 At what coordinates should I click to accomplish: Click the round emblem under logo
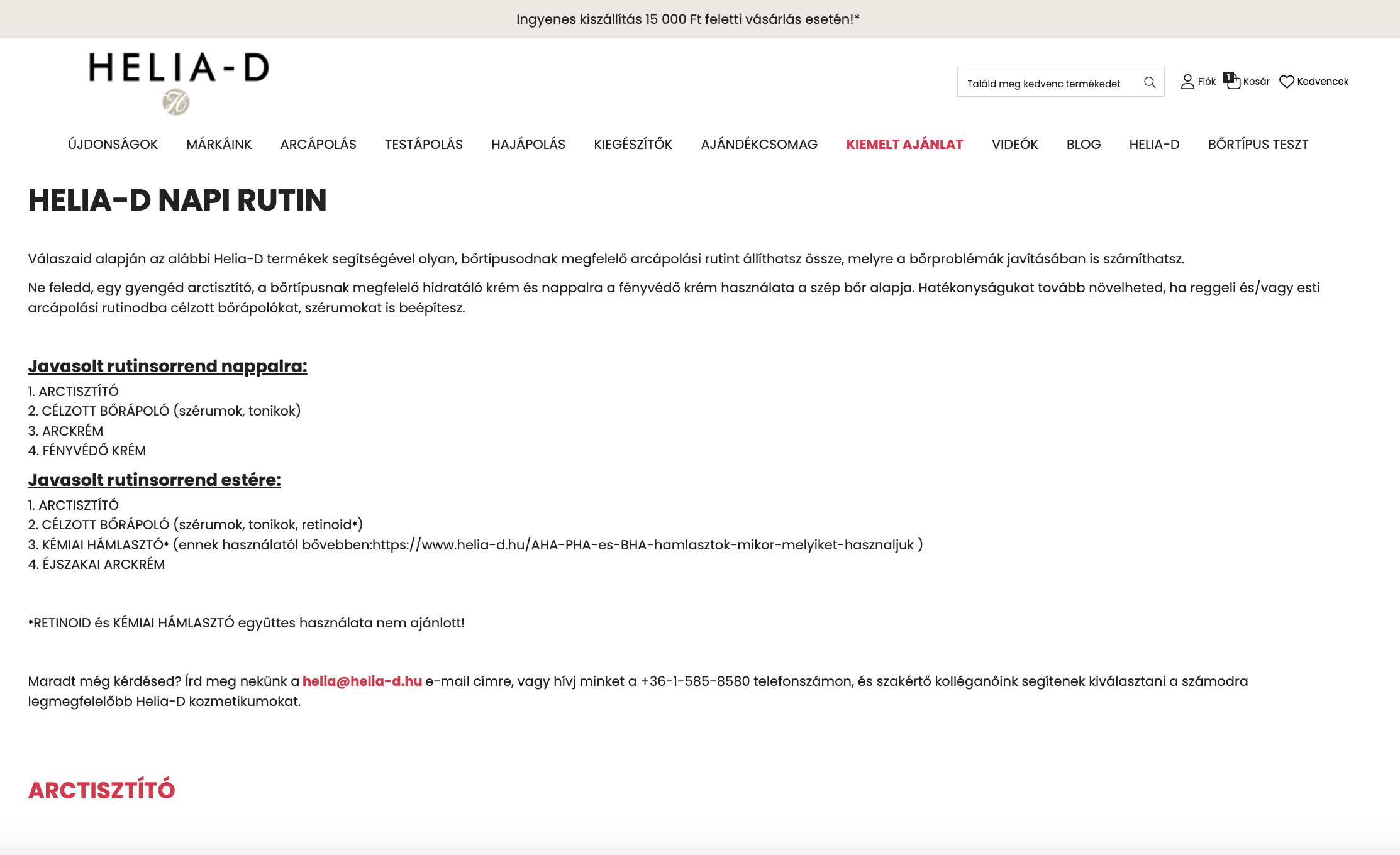pyautogui.click(x=176, y=102)
